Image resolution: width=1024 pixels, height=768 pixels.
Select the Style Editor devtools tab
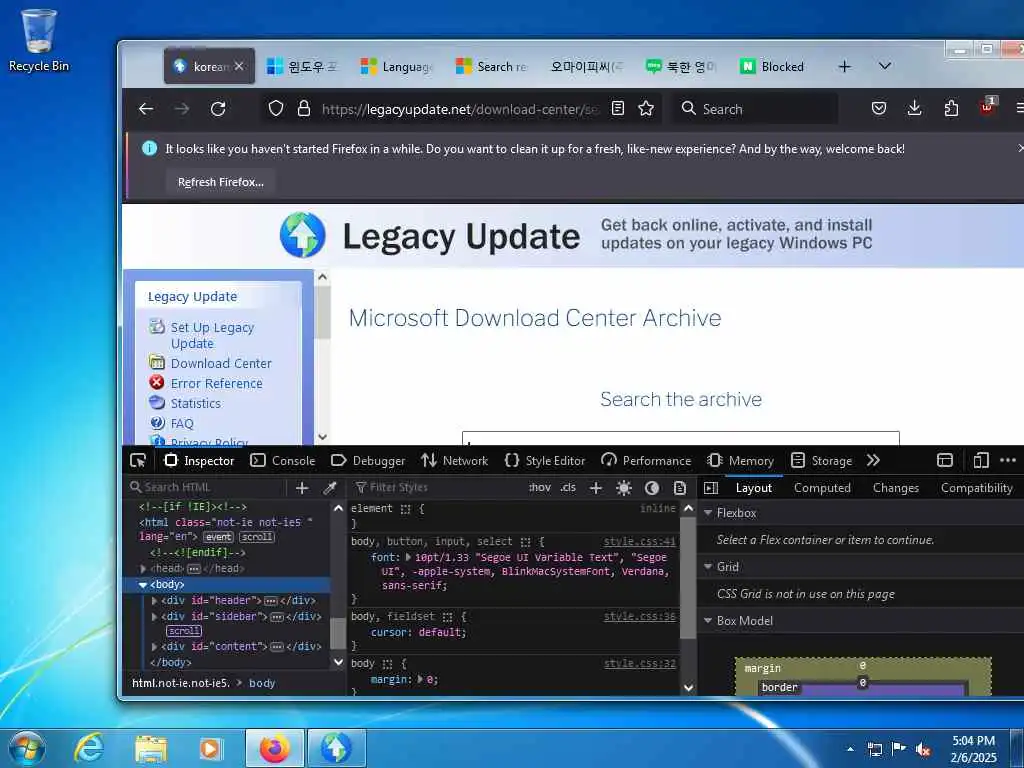[545, 460]
